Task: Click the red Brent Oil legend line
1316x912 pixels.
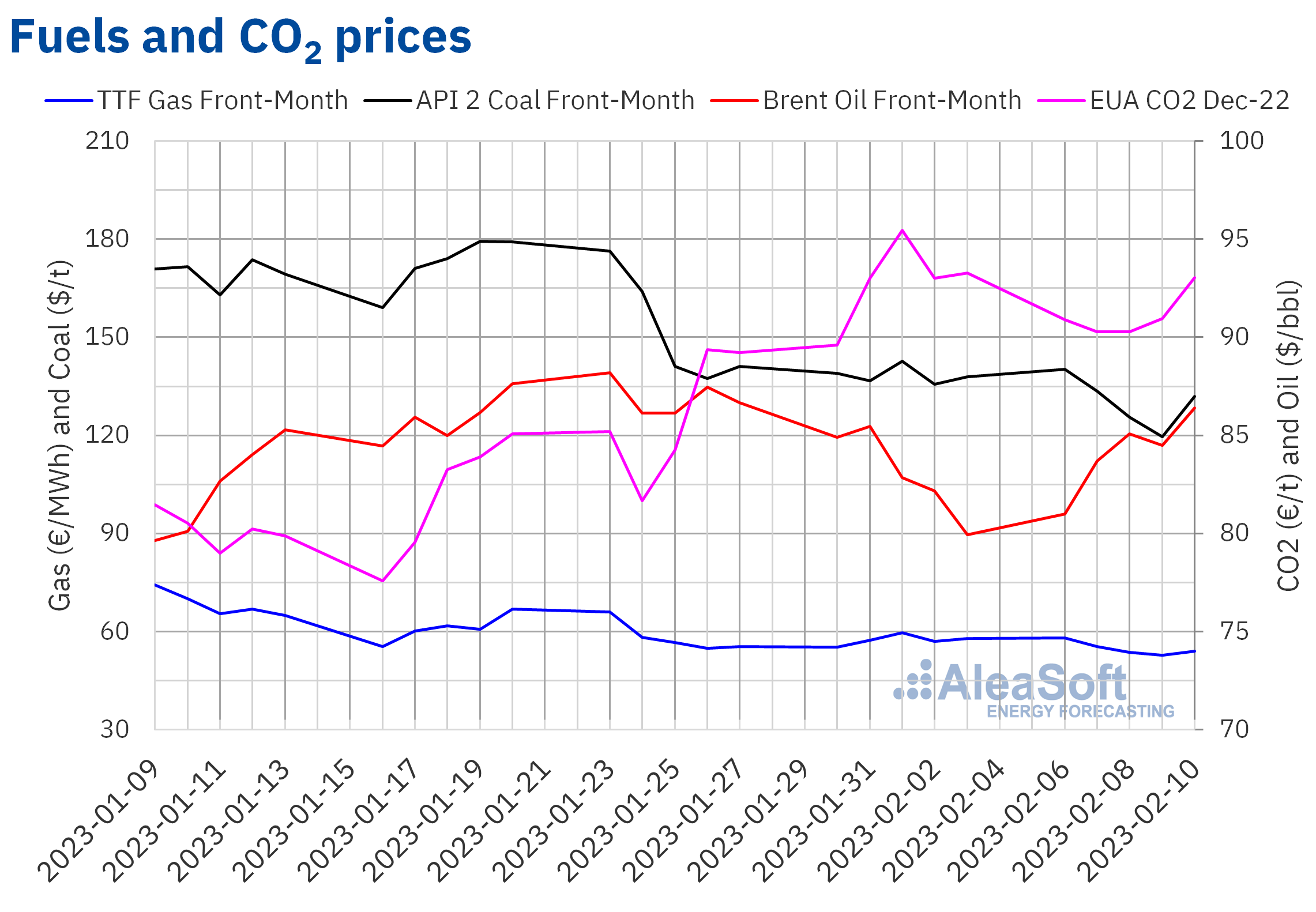Action: (x=734, y=101)
